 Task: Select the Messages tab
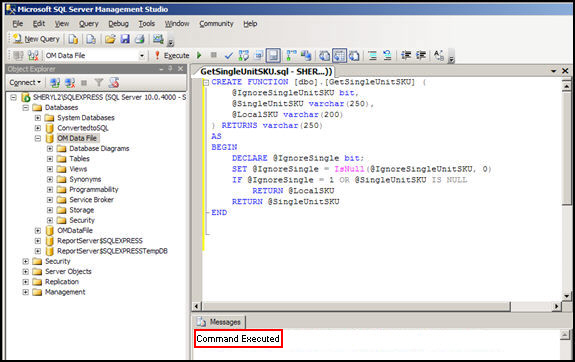(x=219, y=322)
